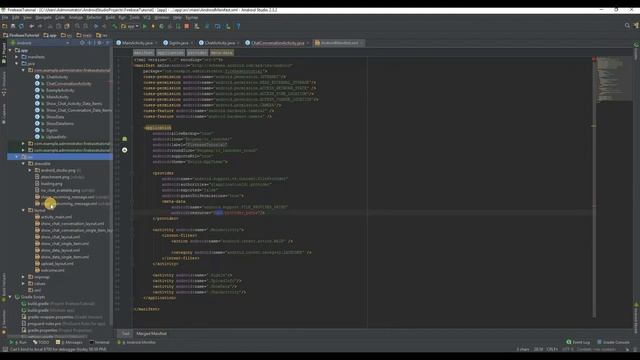The width and height of the screenshot is (640, 360).
Task: Click the Search Everywhere magnifier icon
Action: (x=627, y=26)
